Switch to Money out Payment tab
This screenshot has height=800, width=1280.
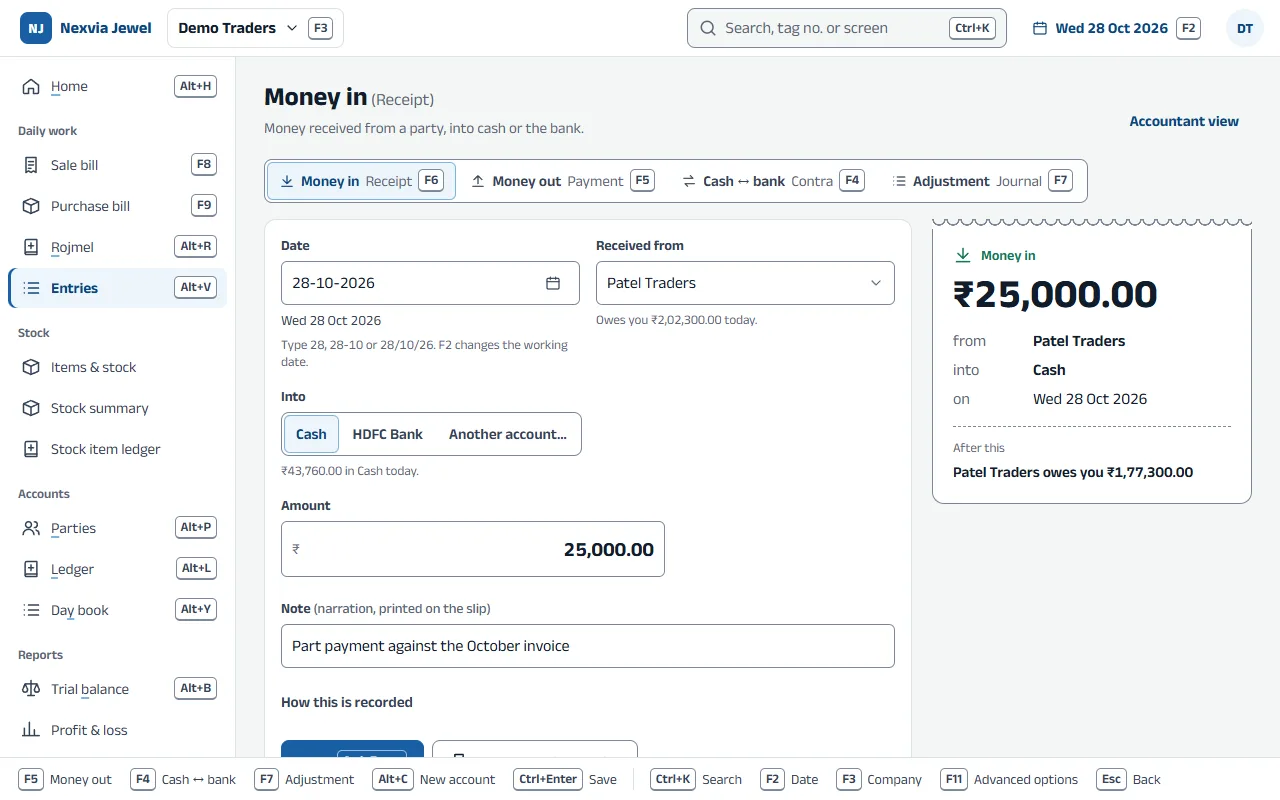562,181
